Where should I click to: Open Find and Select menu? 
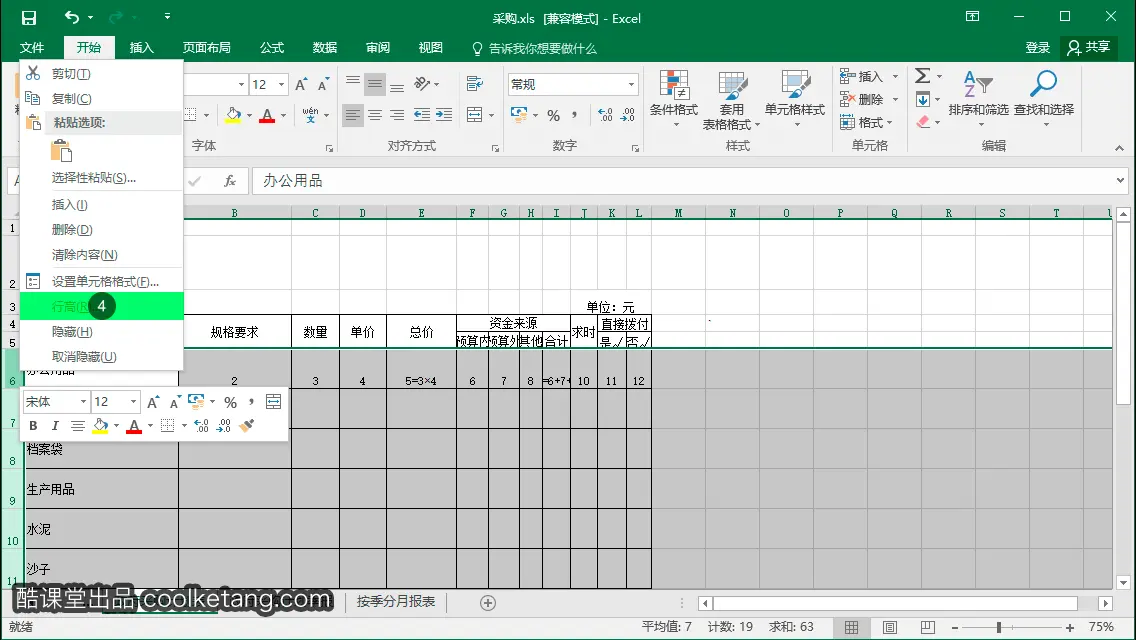tap(1044, 99)
